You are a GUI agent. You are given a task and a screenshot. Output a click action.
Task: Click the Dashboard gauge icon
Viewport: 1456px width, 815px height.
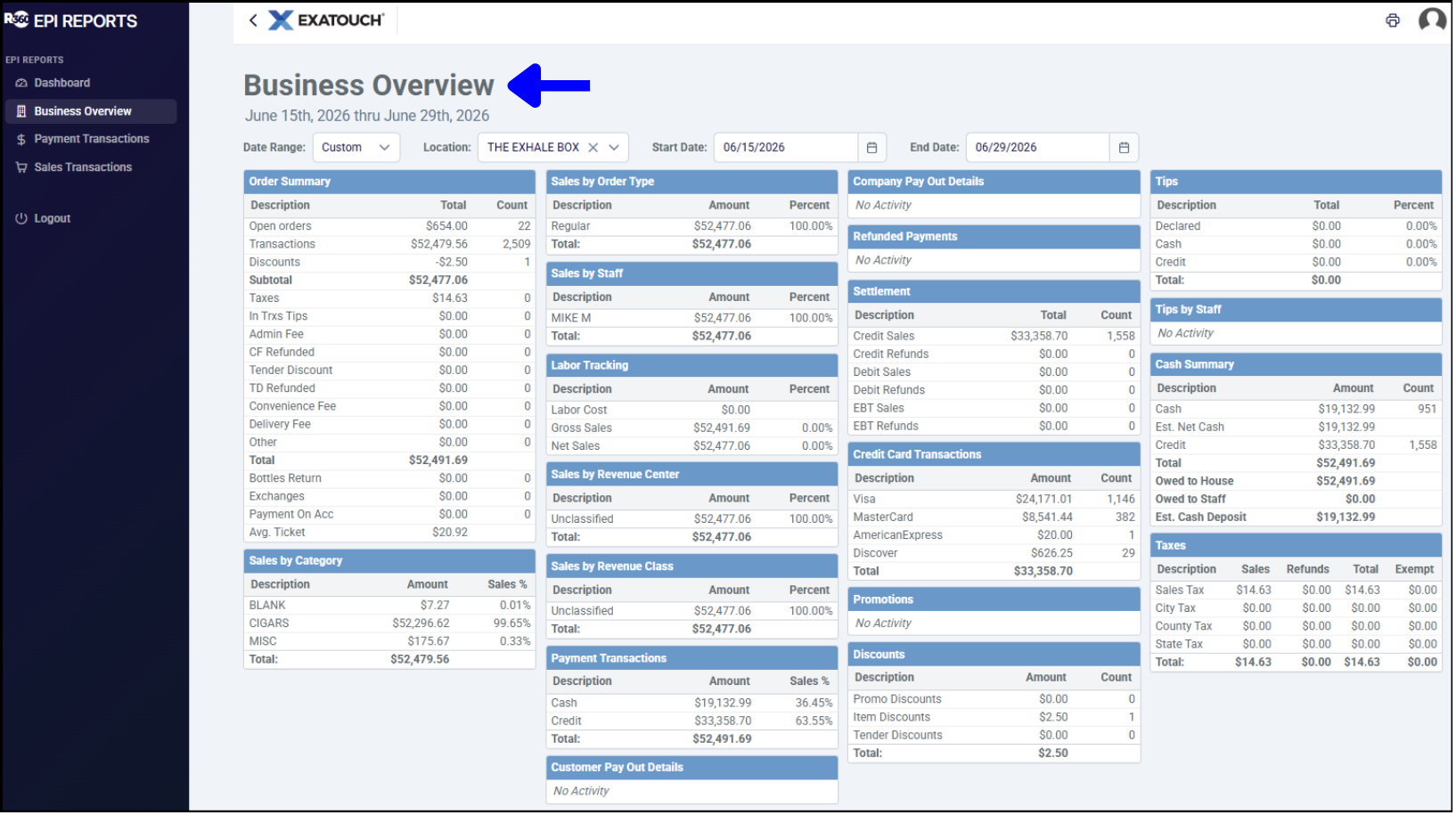[21, 83]
